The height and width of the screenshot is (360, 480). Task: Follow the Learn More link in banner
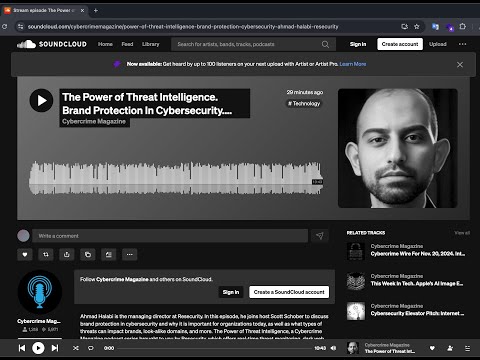point(353,64)
